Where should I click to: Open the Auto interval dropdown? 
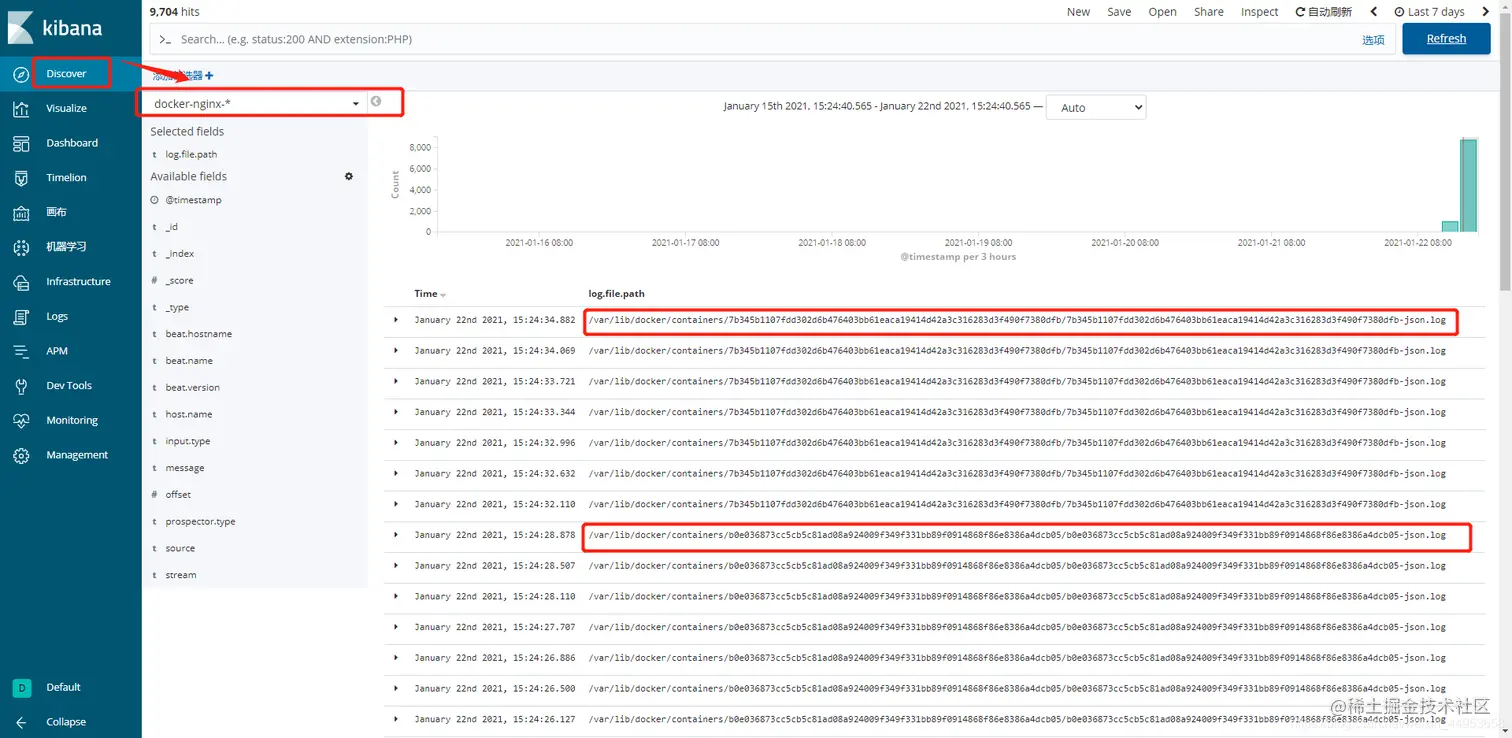click(1096, 107)
